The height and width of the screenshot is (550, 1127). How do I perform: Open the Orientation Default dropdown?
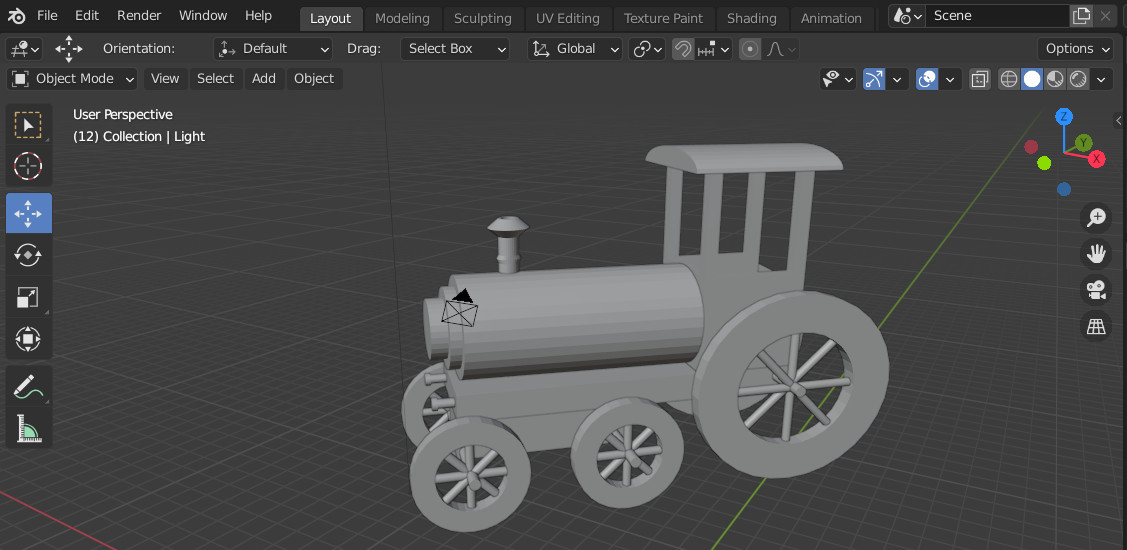[273, 49]
